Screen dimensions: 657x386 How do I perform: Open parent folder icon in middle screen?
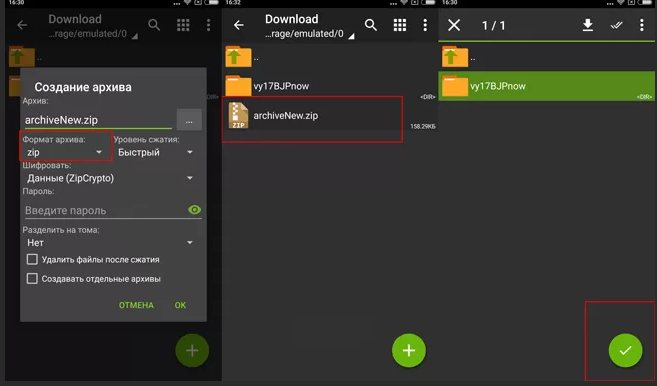[x=238, y=57]
